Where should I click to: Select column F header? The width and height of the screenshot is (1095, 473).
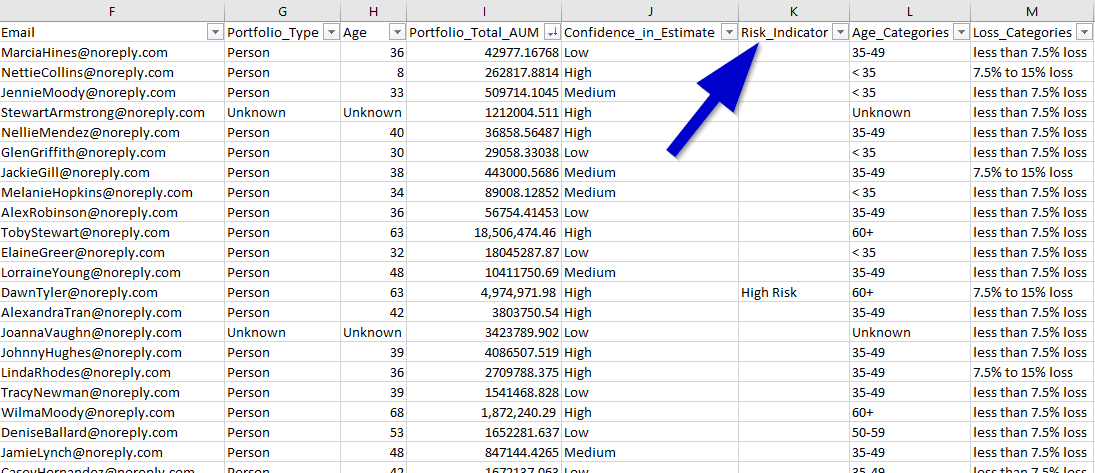[x=112, y=11]
